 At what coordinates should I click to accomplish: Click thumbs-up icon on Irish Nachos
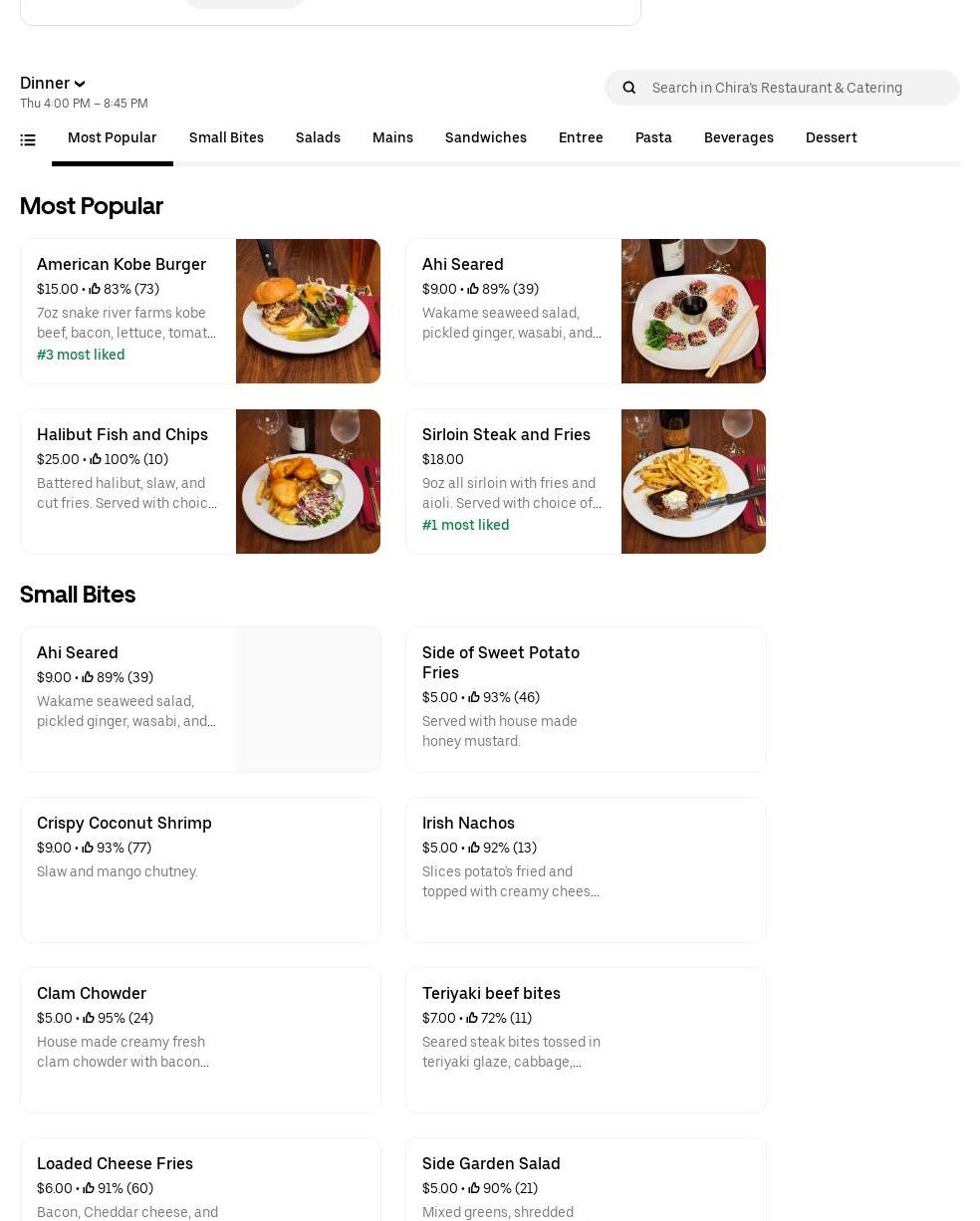[x=474, y=848]
